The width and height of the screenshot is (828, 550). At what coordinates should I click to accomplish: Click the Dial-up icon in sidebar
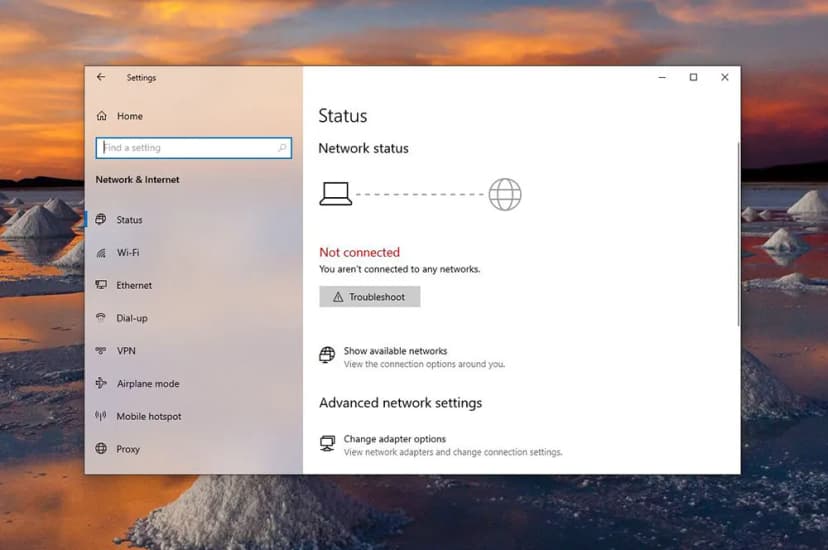pos(101,318)
